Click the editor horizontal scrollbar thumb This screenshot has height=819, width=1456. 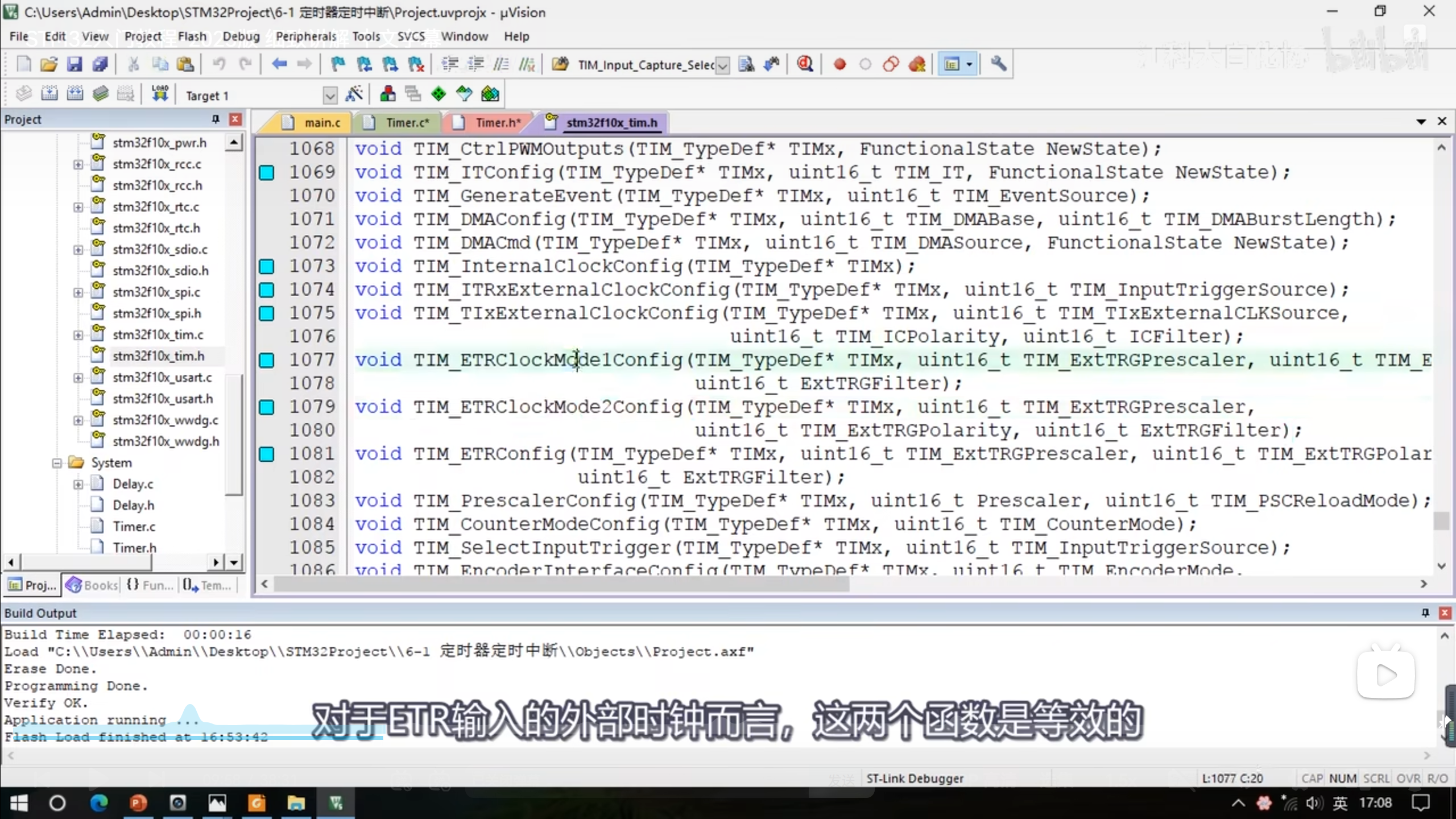[x=561, y=584]
